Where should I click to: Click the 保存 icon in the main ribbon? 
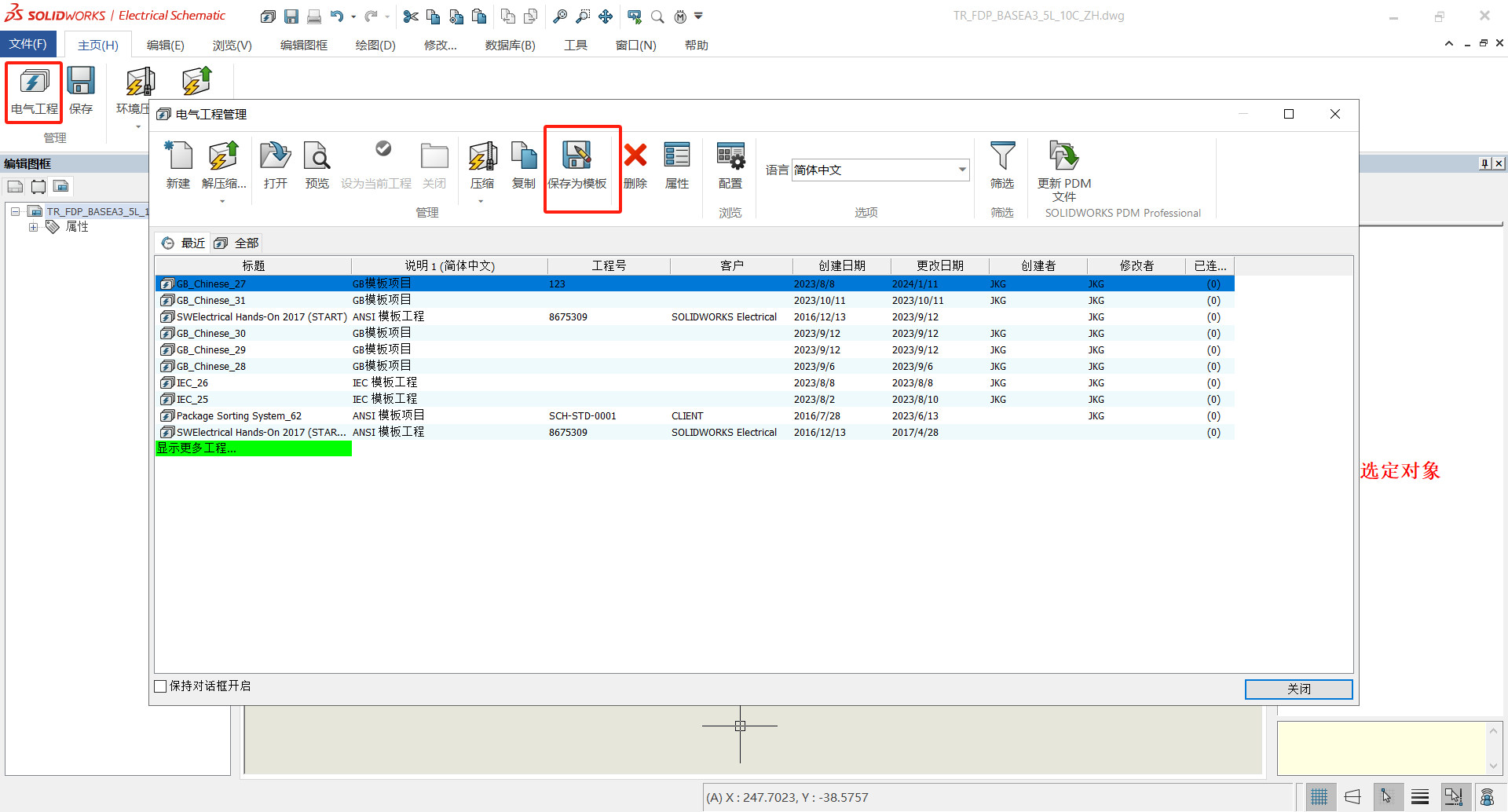pyautogui.click(x=81, y=91)
